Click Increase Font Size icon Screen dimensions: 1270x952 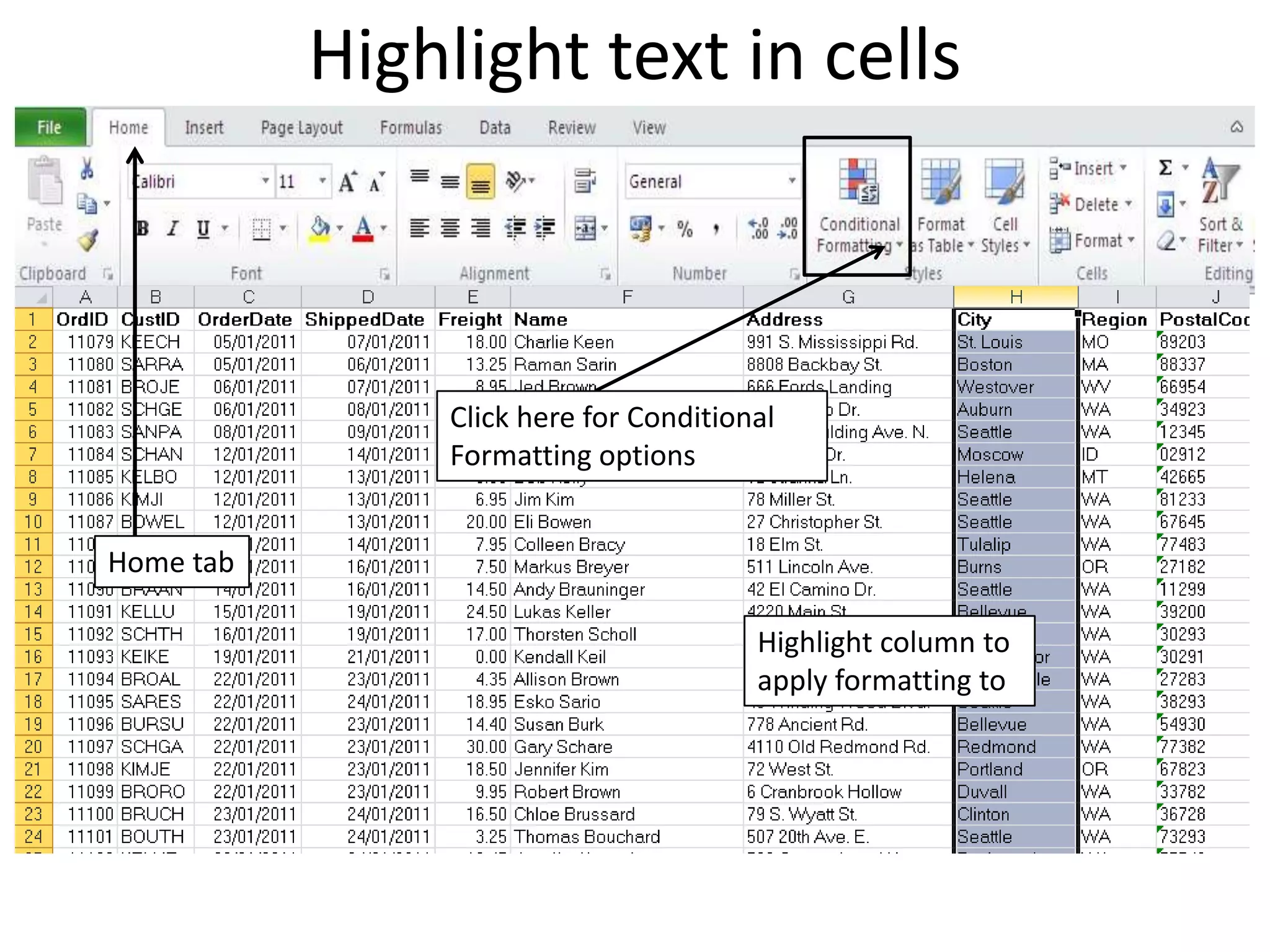pos(348,182)
